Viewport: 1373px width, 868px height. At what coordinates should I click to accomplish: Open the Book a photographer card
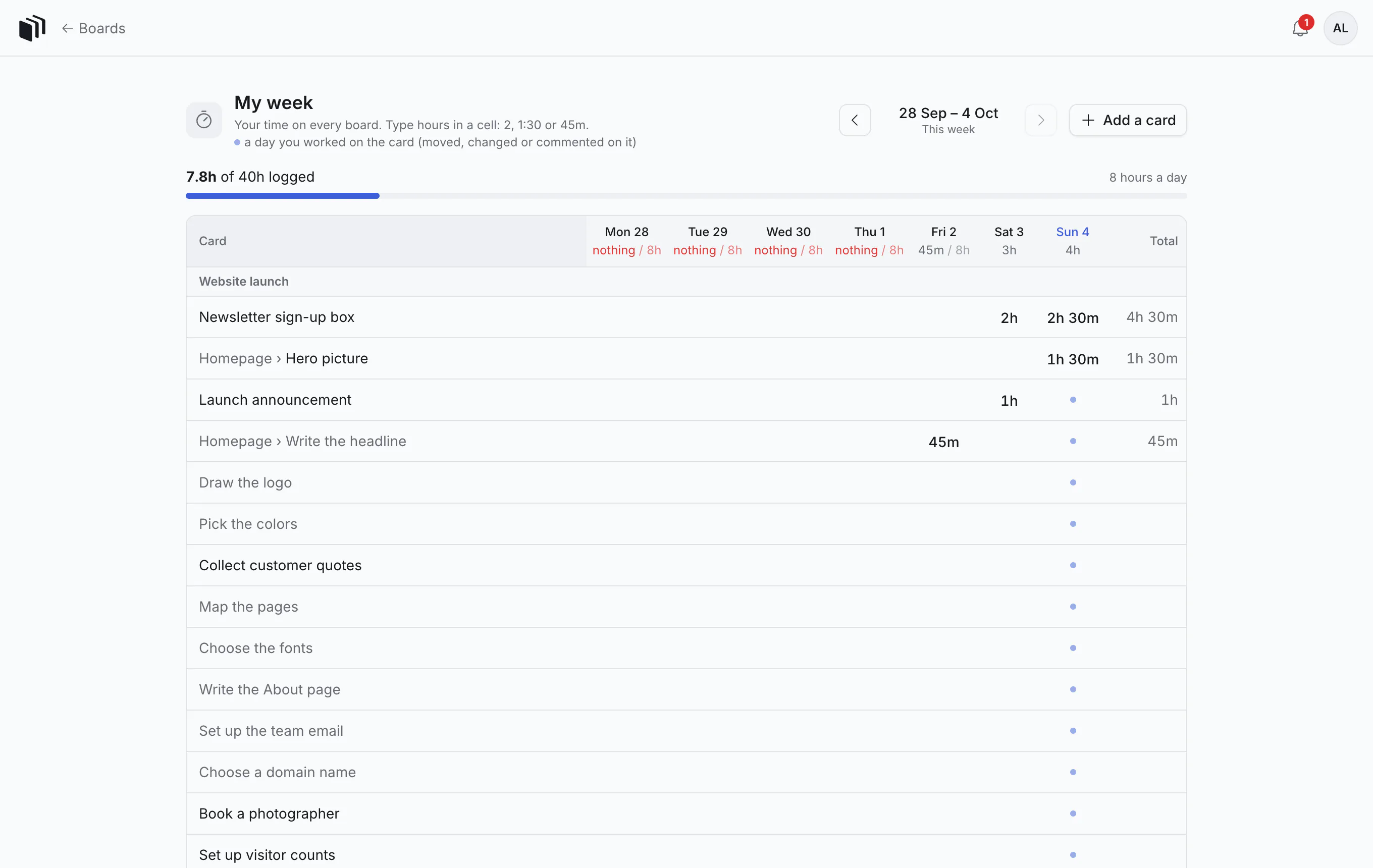[269, 814]
